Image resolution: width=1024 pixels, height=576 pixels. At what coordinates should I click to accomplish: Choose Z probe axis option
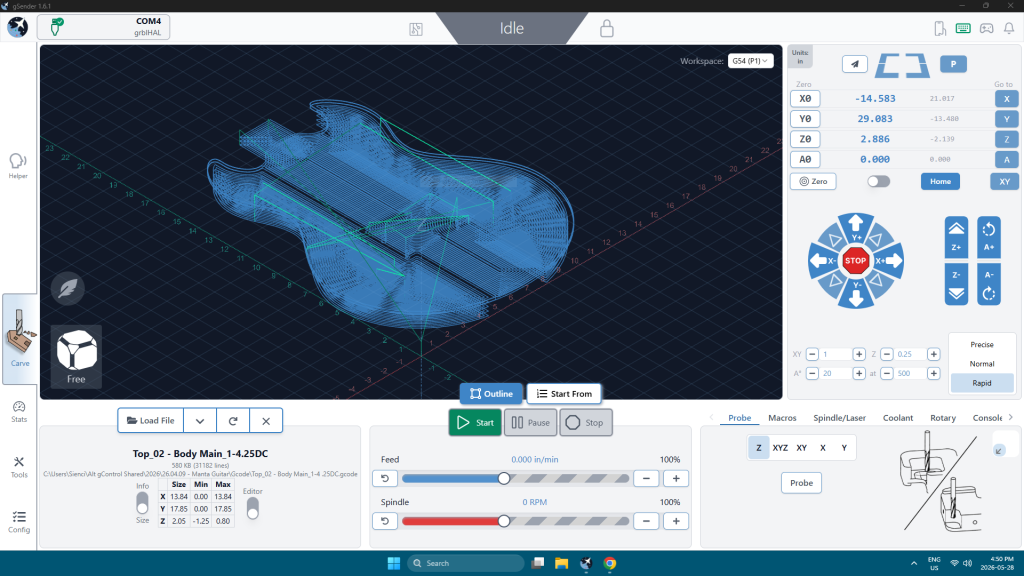pyautogui.click(x=759, y=448)
